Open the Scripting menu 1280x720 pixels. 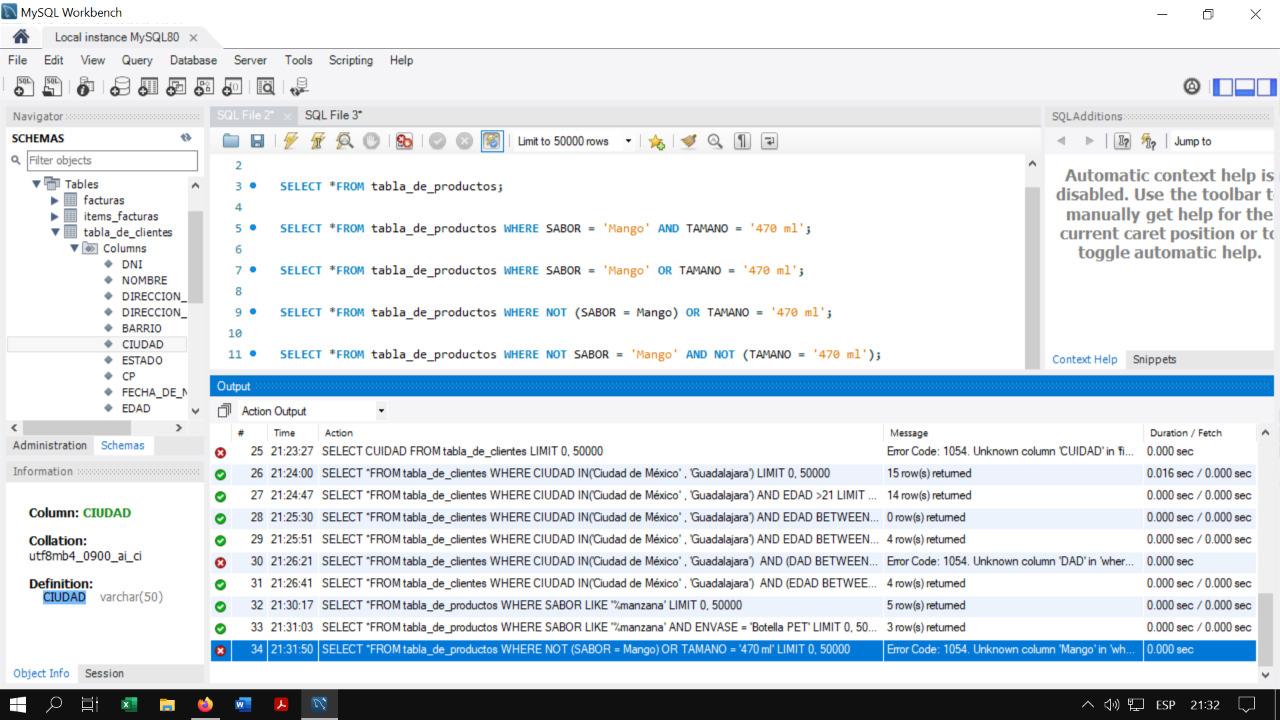(350, 60)
